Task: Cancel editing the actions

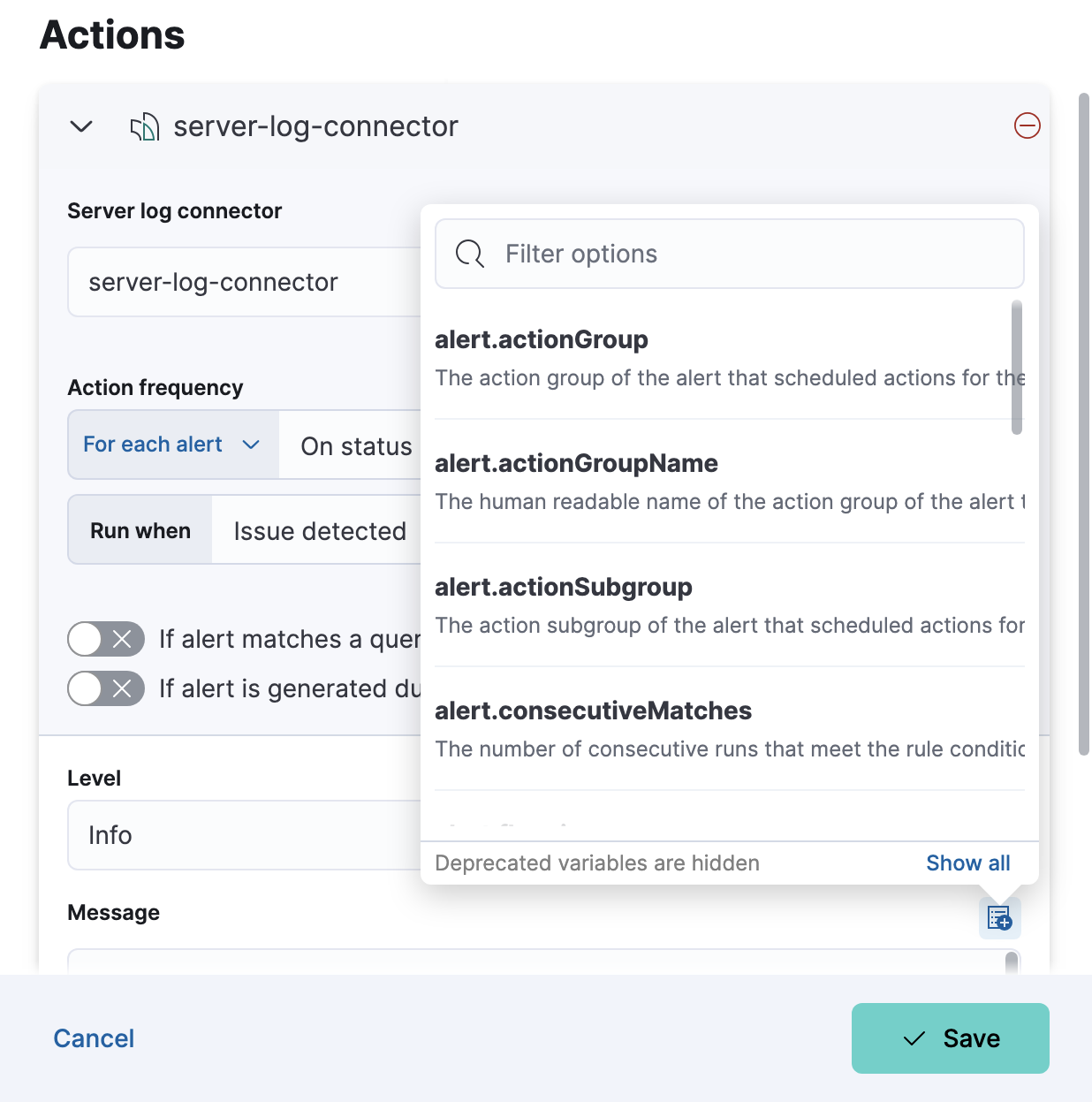Action: click(x=94, y=1038)
